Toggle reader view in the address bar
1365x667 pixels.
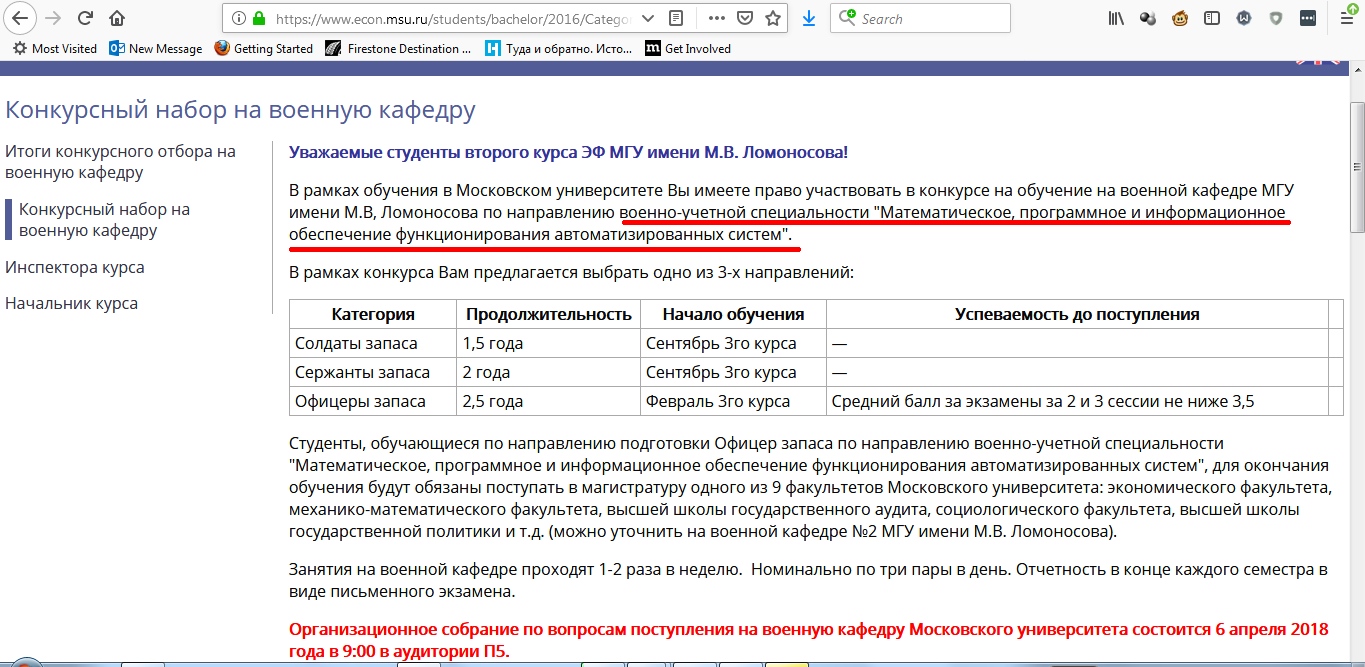pyautogui.click(x=677, y=18)
